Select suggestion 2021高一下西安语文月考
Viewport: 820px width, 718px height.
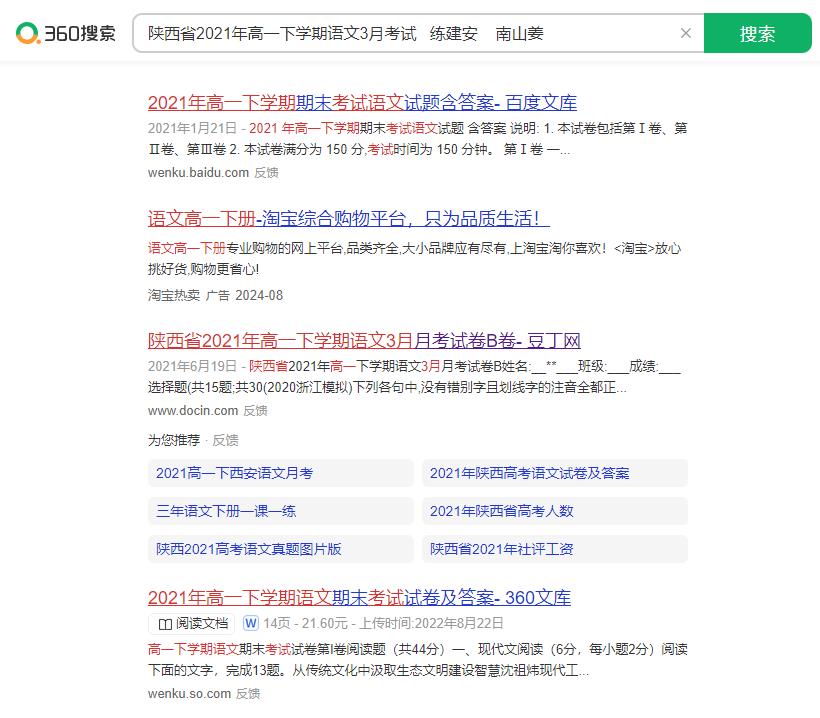[281, 473]
